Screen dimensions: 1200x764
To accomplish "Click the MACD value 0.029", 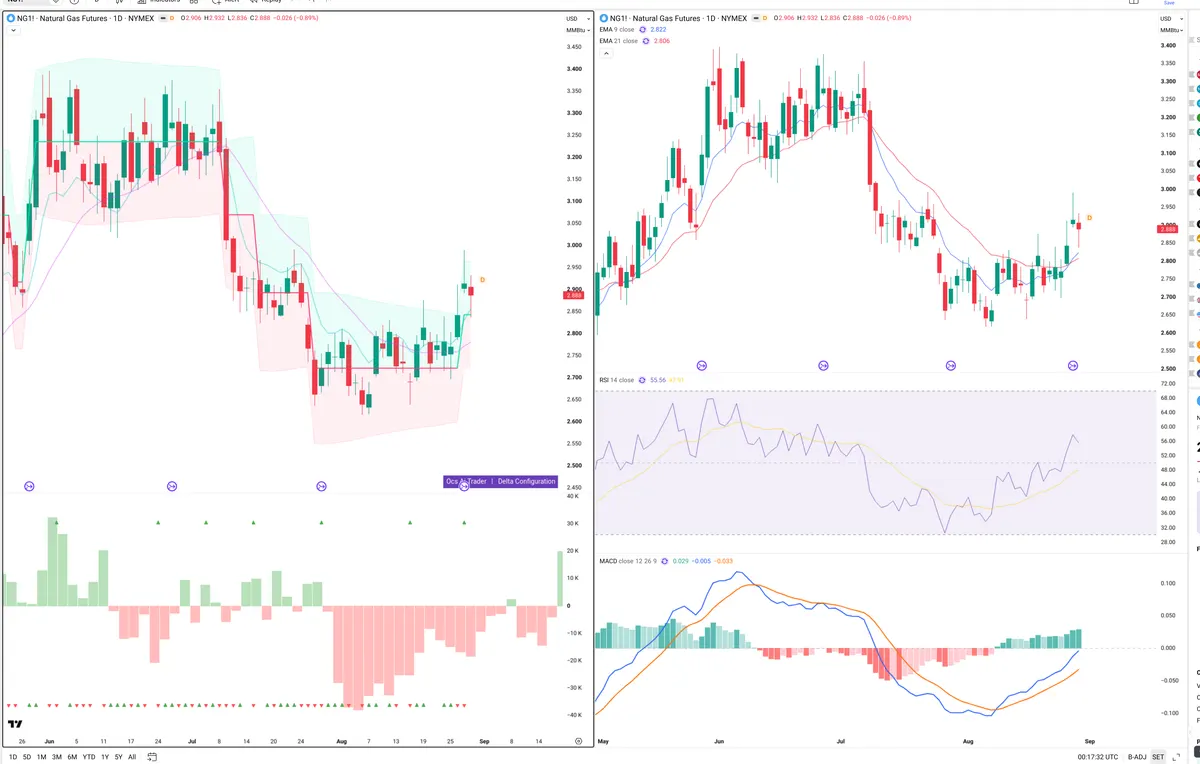I will [x=680, y=561].
